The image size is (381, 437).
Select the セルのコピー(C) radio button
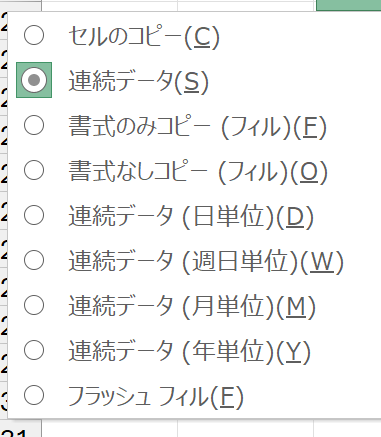(x=34, y=35)
